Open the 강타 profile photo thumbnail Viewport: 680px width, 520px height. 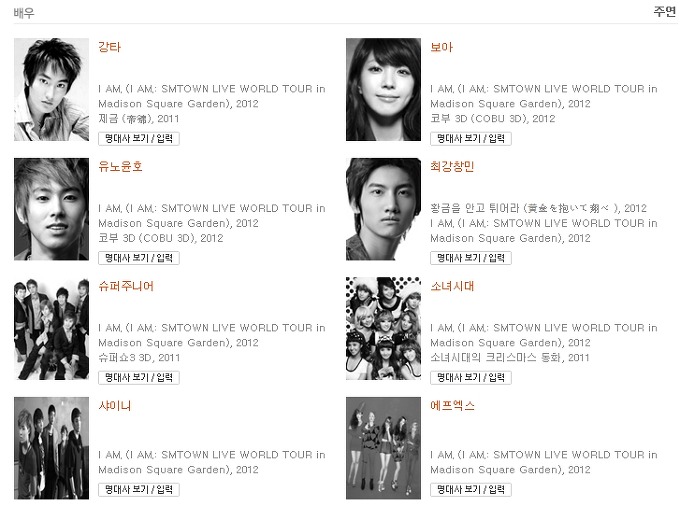click(x=51, y=89)
